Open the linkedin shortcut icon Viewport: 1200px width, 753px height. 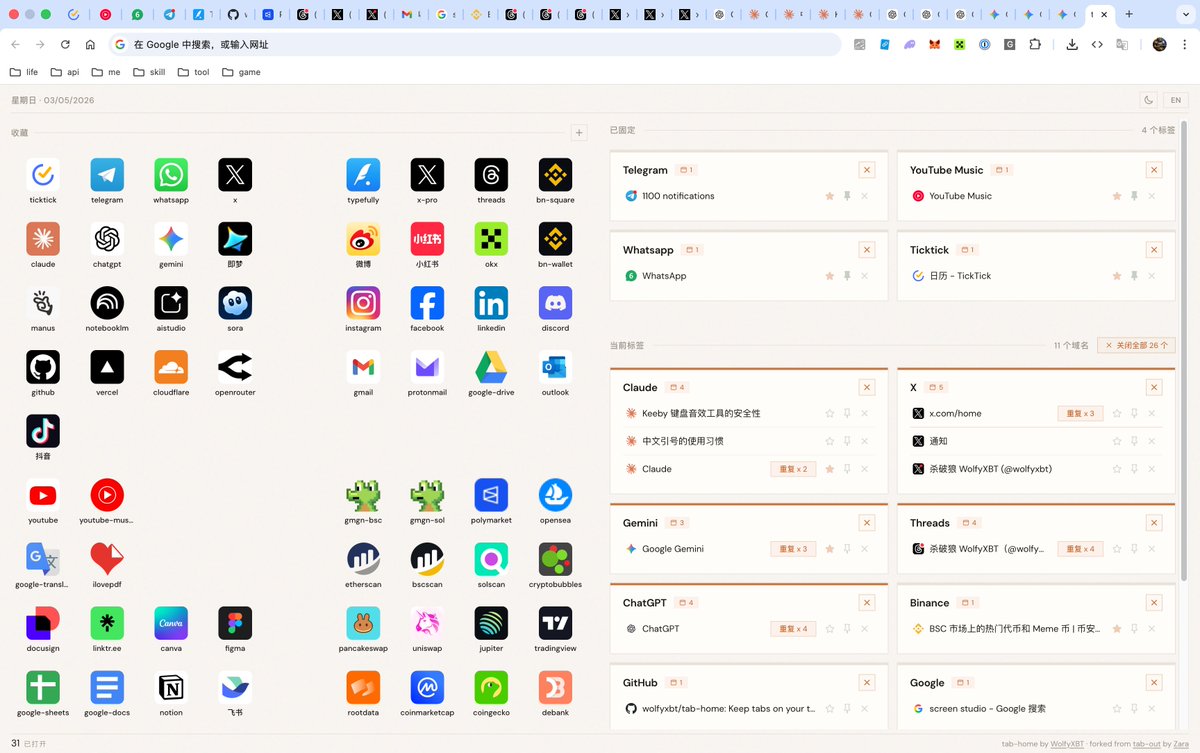[491, 303]
